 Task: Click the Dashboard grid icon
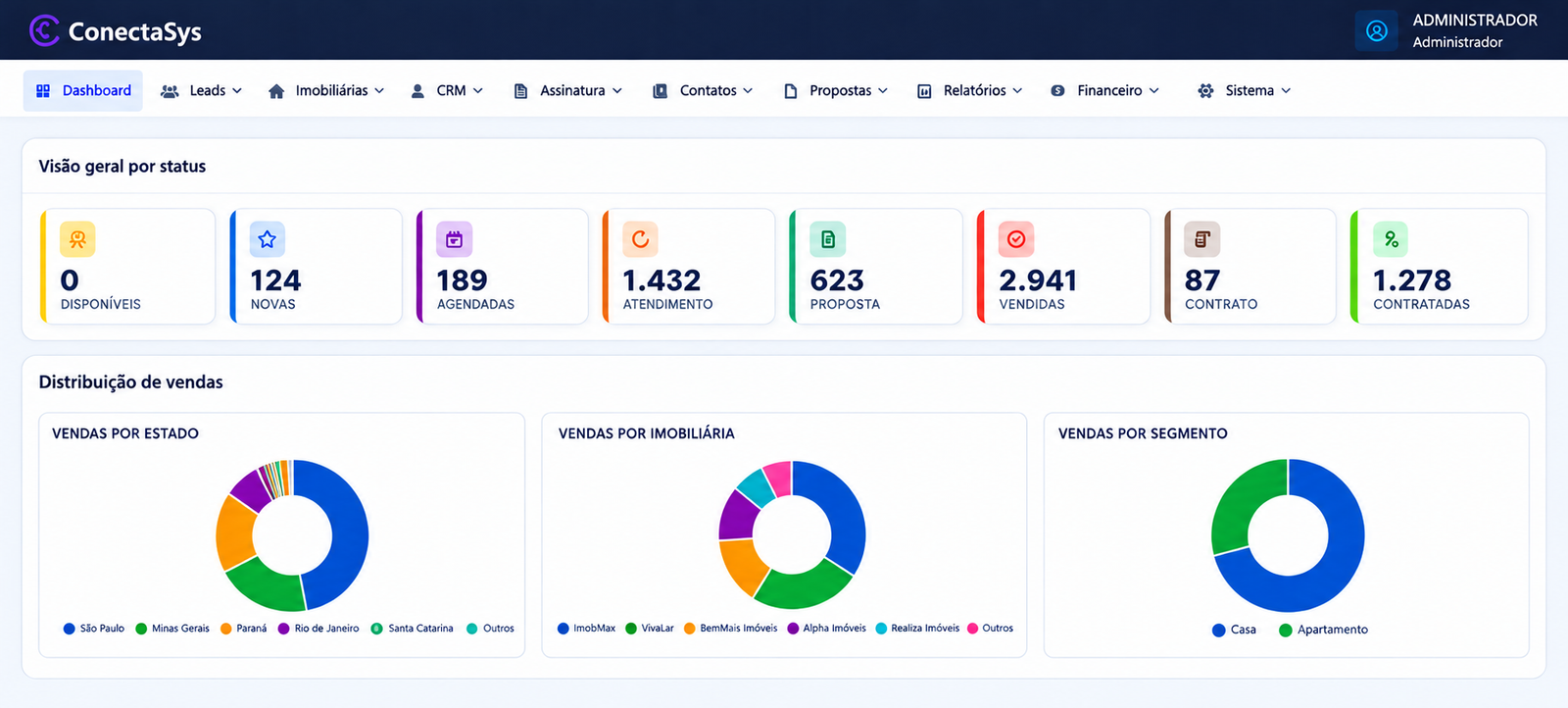click(43, 90)
